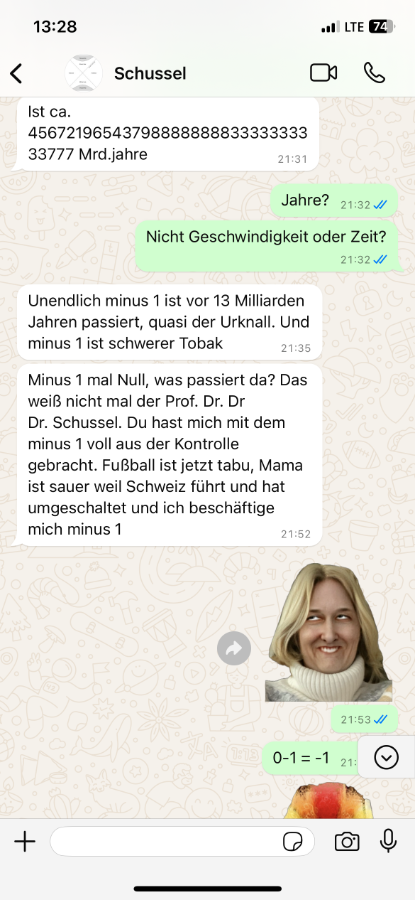
Task: Tap the microphone to record a voice message
Action: click(389, 841)
